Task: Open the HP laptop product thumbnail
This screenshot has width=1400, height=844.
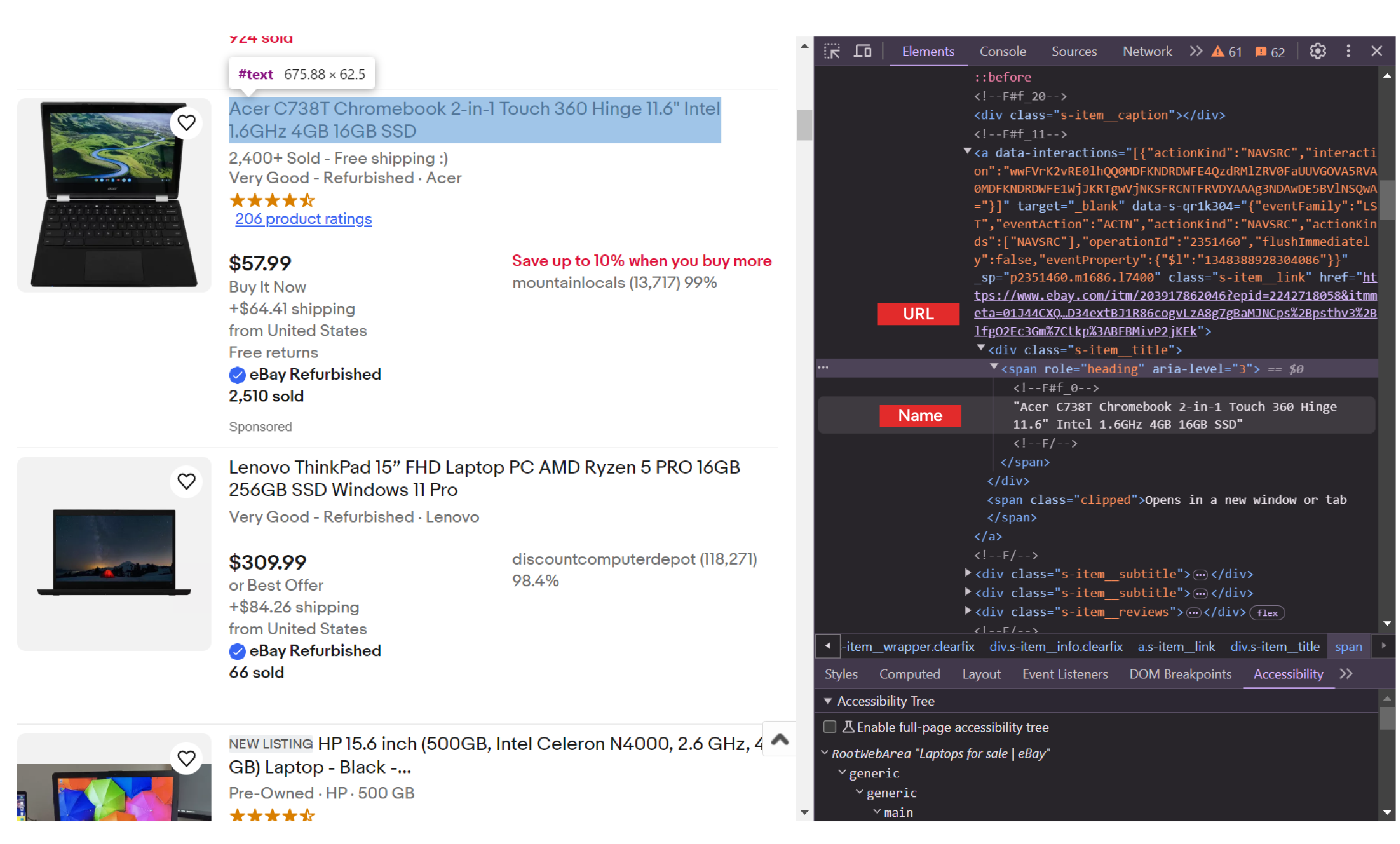Action: pyautogui.click(x=114, y=776)
